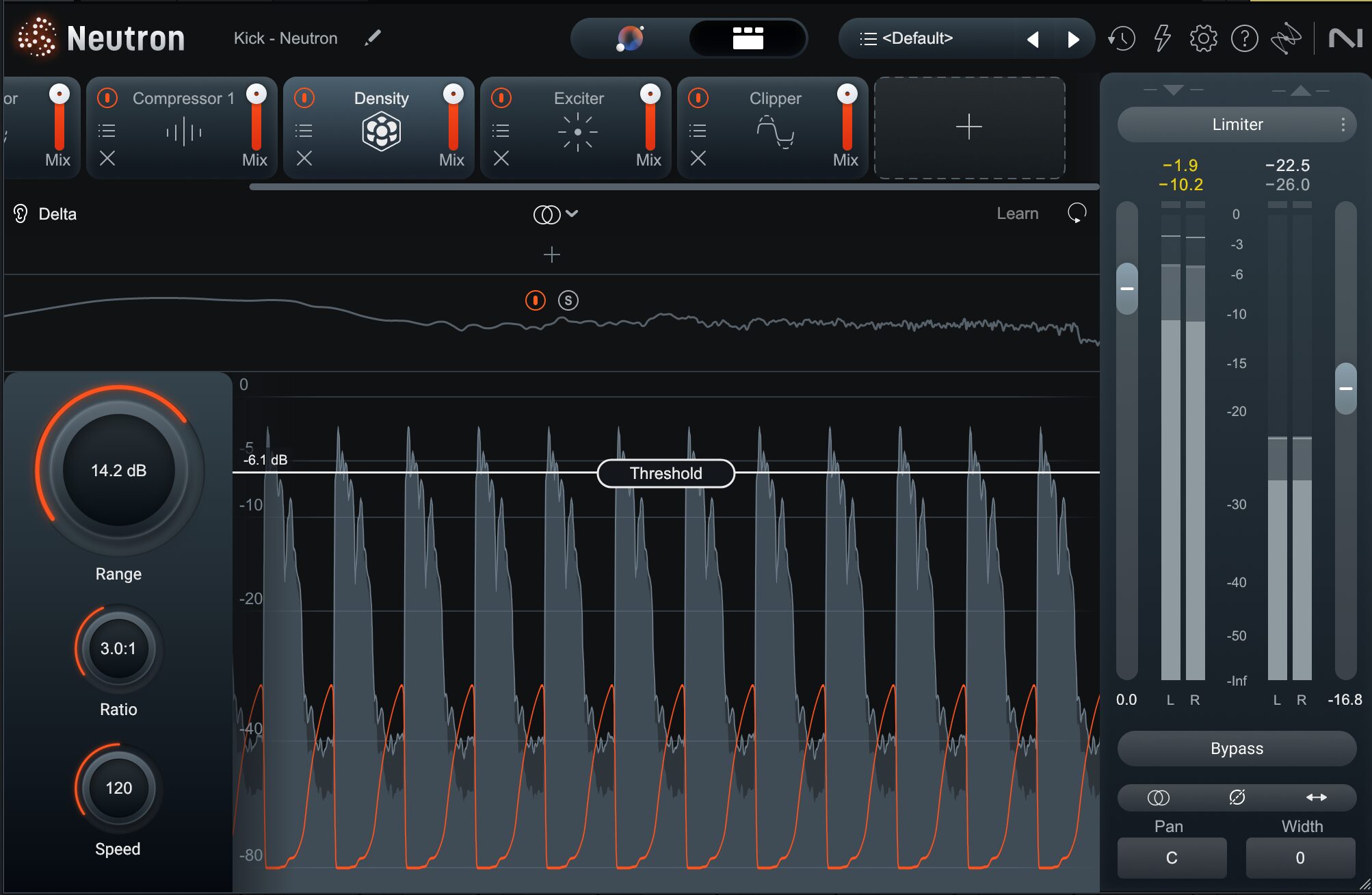Open Density module preset list icon

point(304,131)
